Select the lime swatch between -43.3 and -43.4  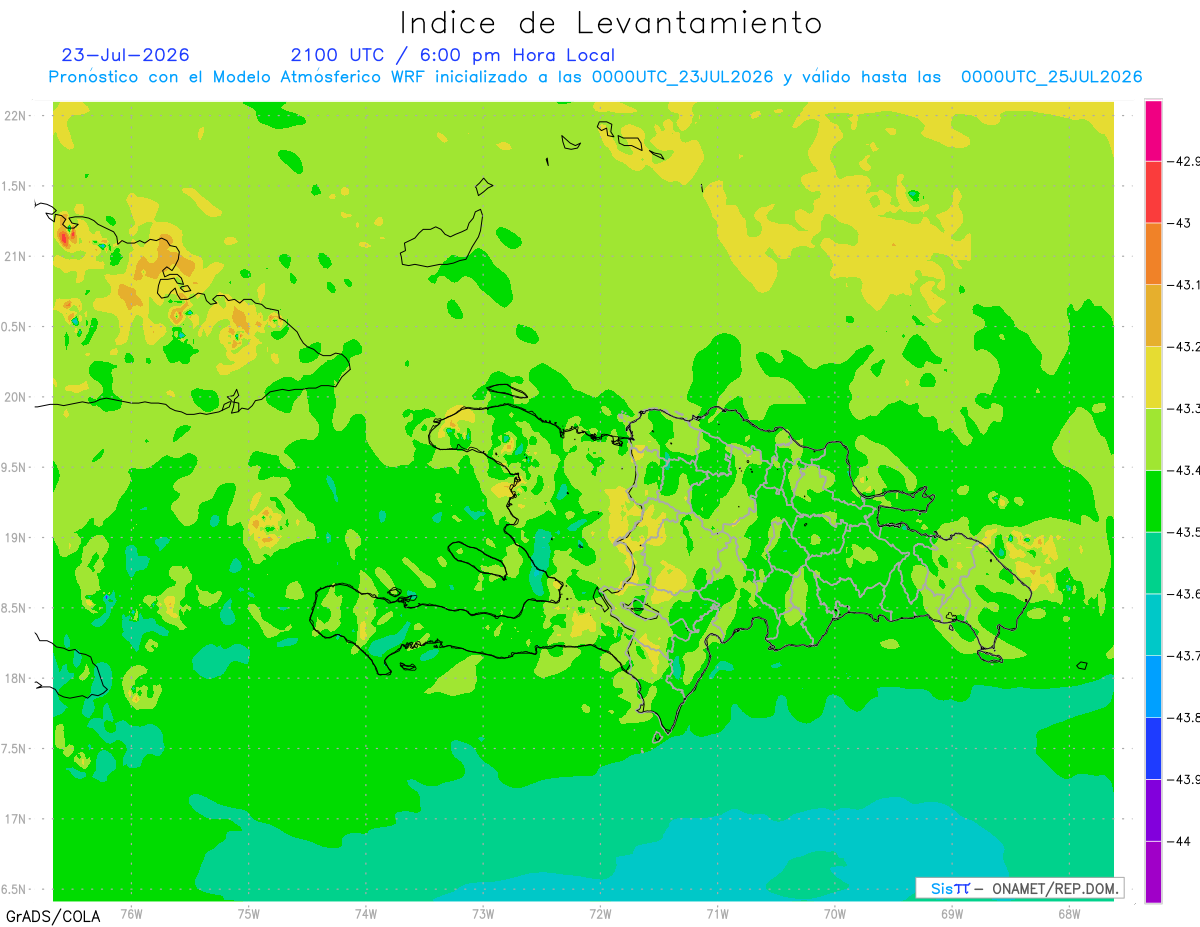[x=1153, y=439]
